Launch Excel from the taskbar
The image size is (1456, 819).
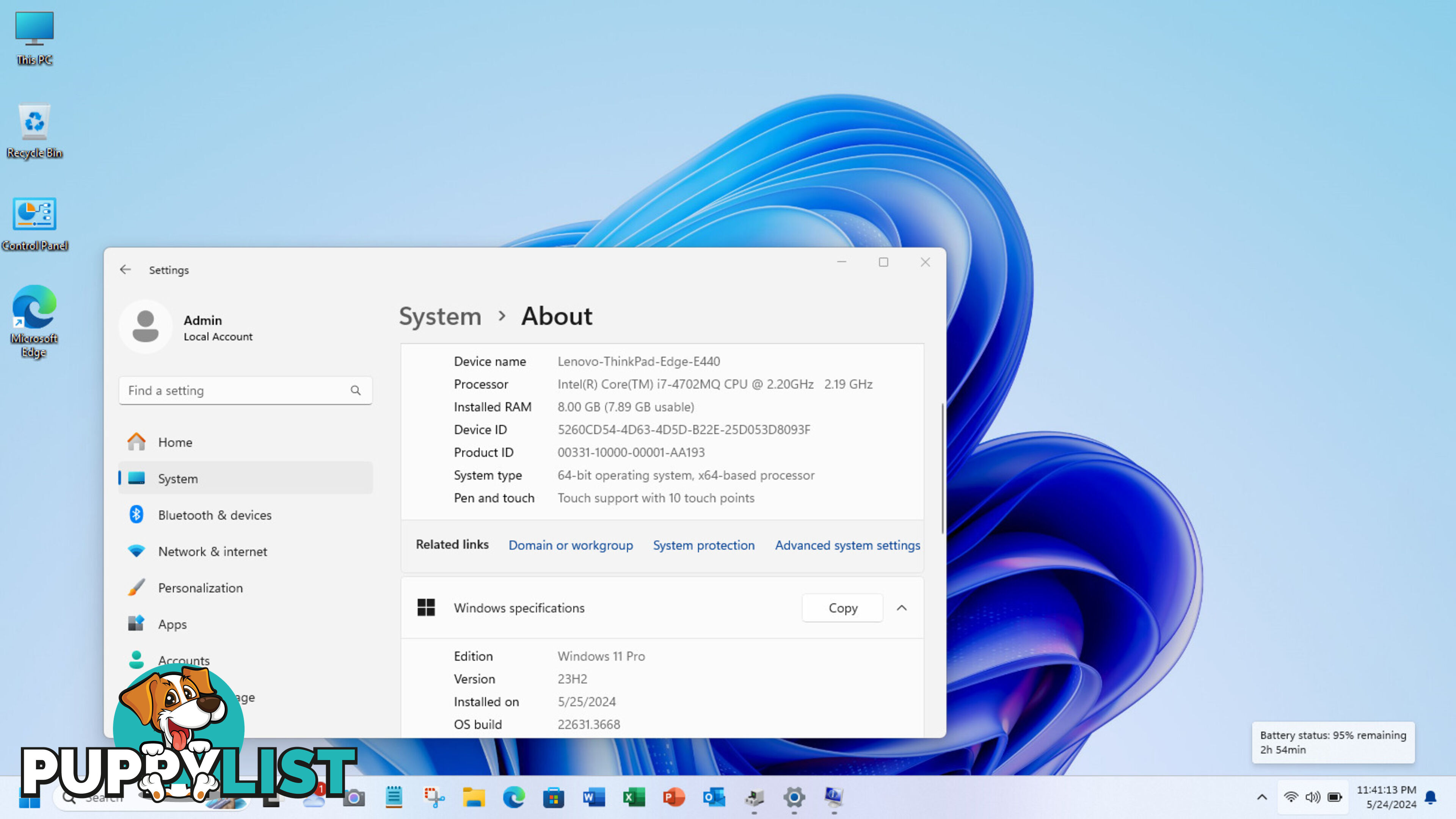pyautogui.click(x=634, y=797)
